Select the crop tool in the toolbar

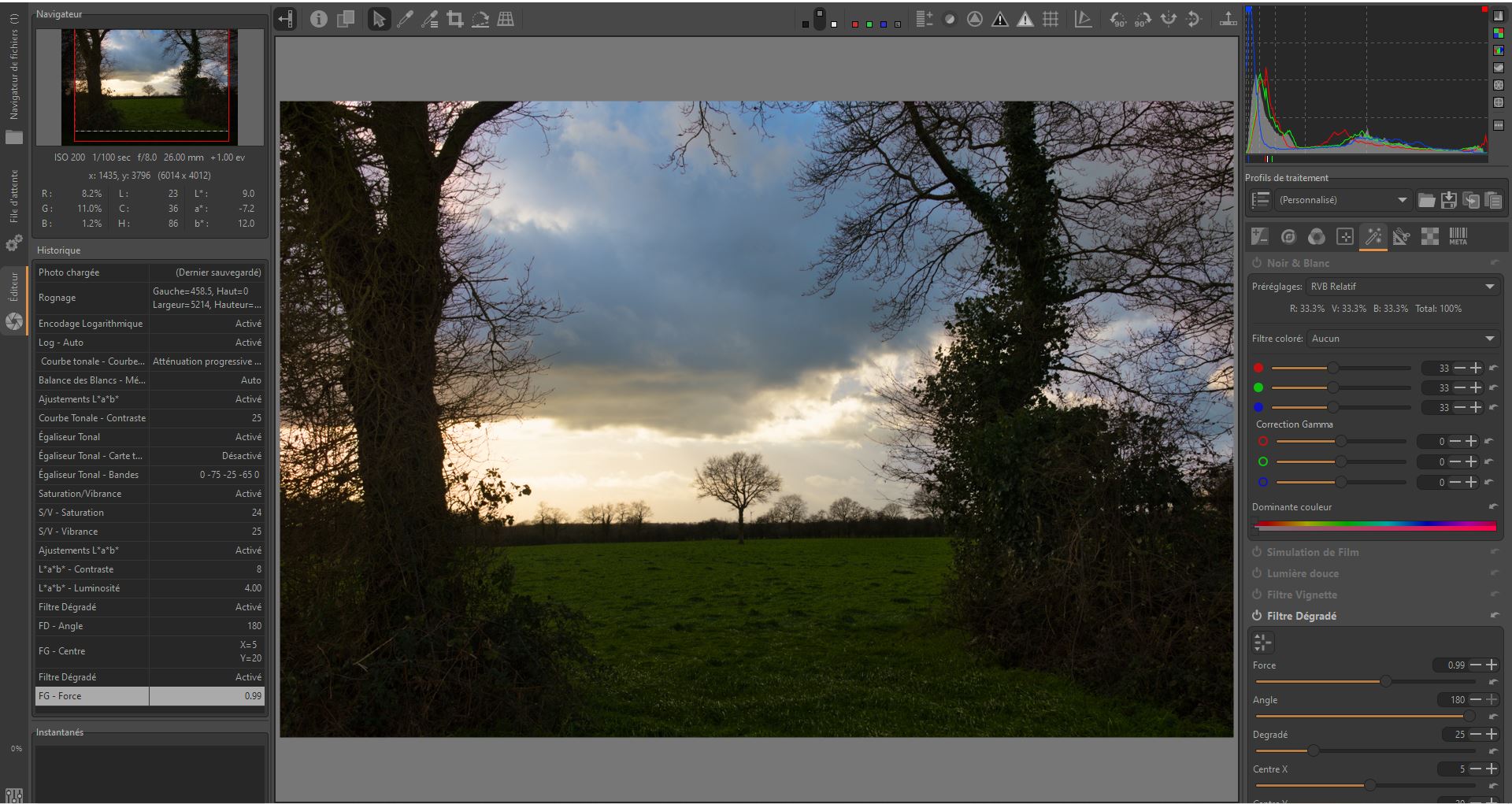pos(455,20)
